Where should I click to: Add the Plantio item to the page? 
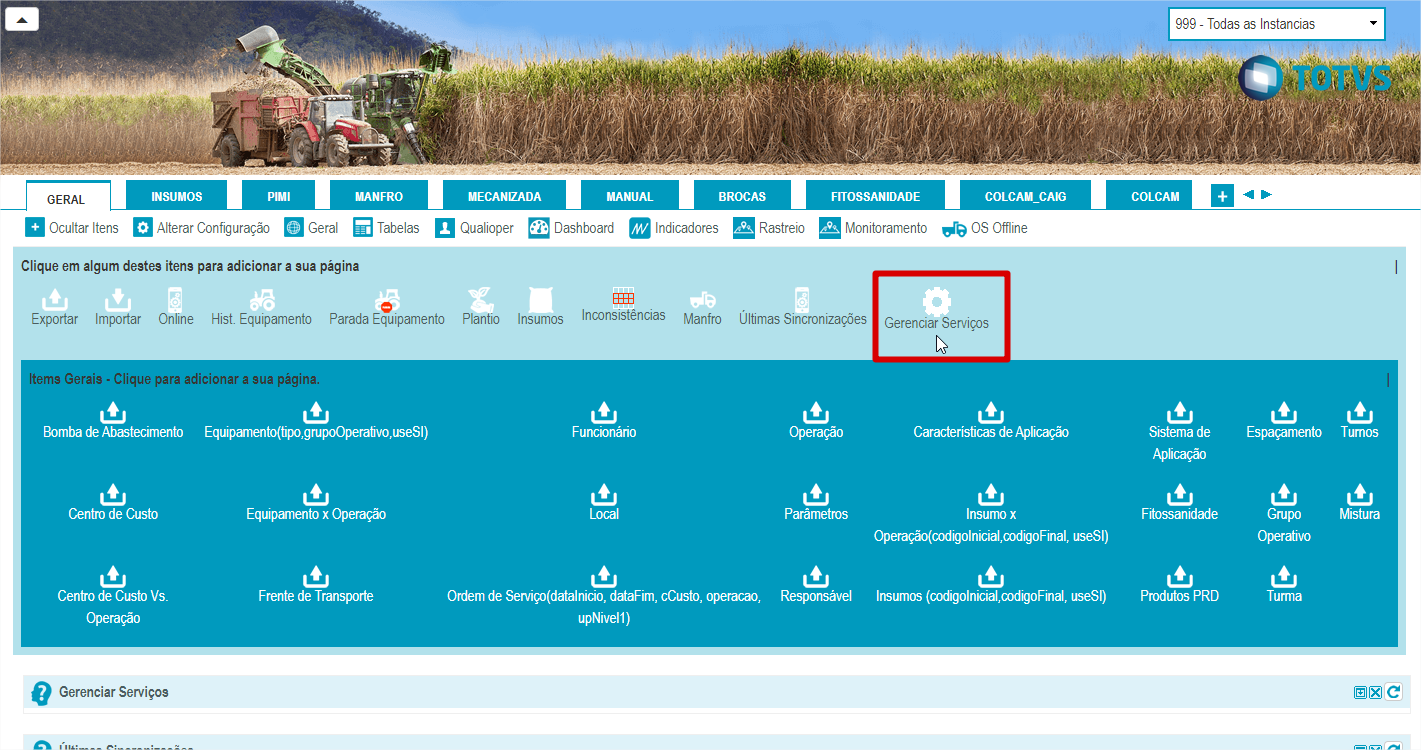481,307
